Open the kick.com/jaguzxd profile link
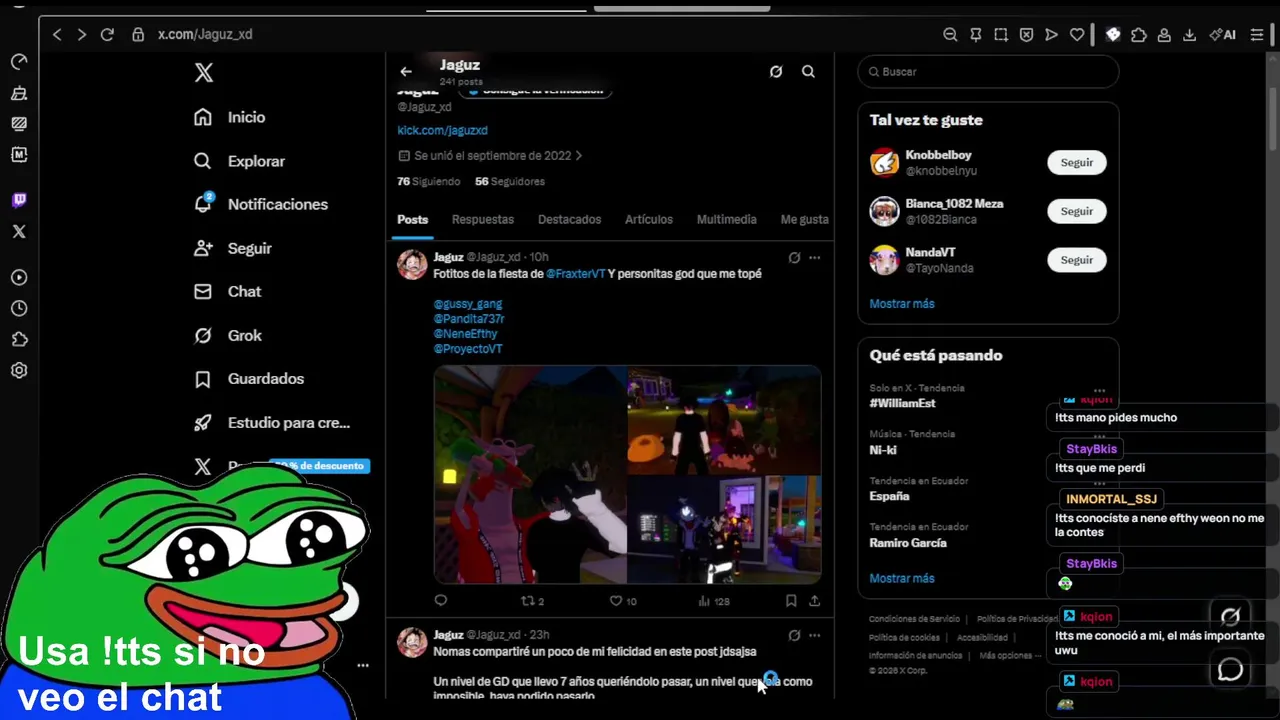Image resolution: width=1280 pixels, height=720 pixels. click(442, 130)
